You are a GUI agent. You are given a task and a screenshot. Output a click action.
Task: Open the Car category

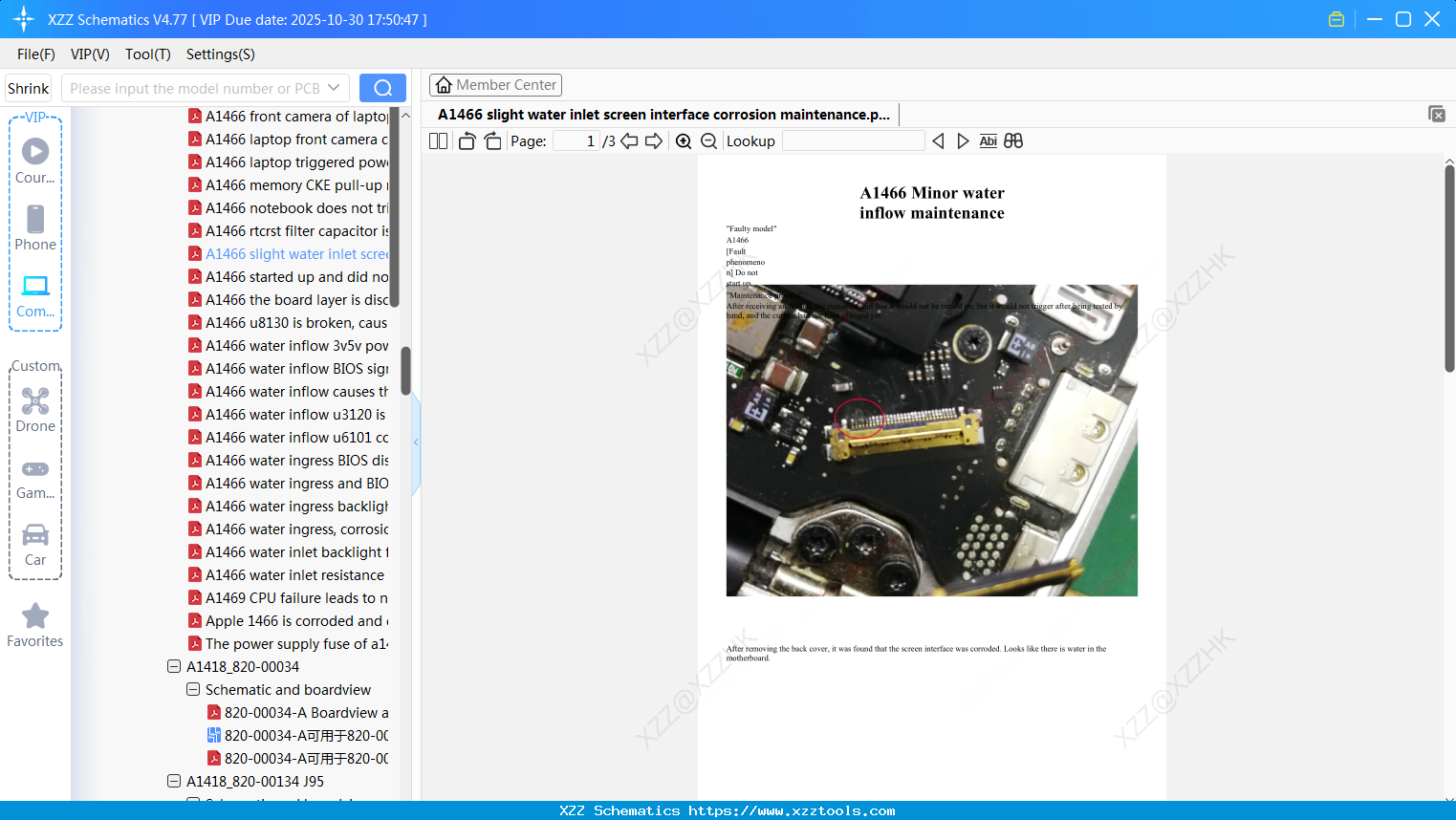click(35, 545)
